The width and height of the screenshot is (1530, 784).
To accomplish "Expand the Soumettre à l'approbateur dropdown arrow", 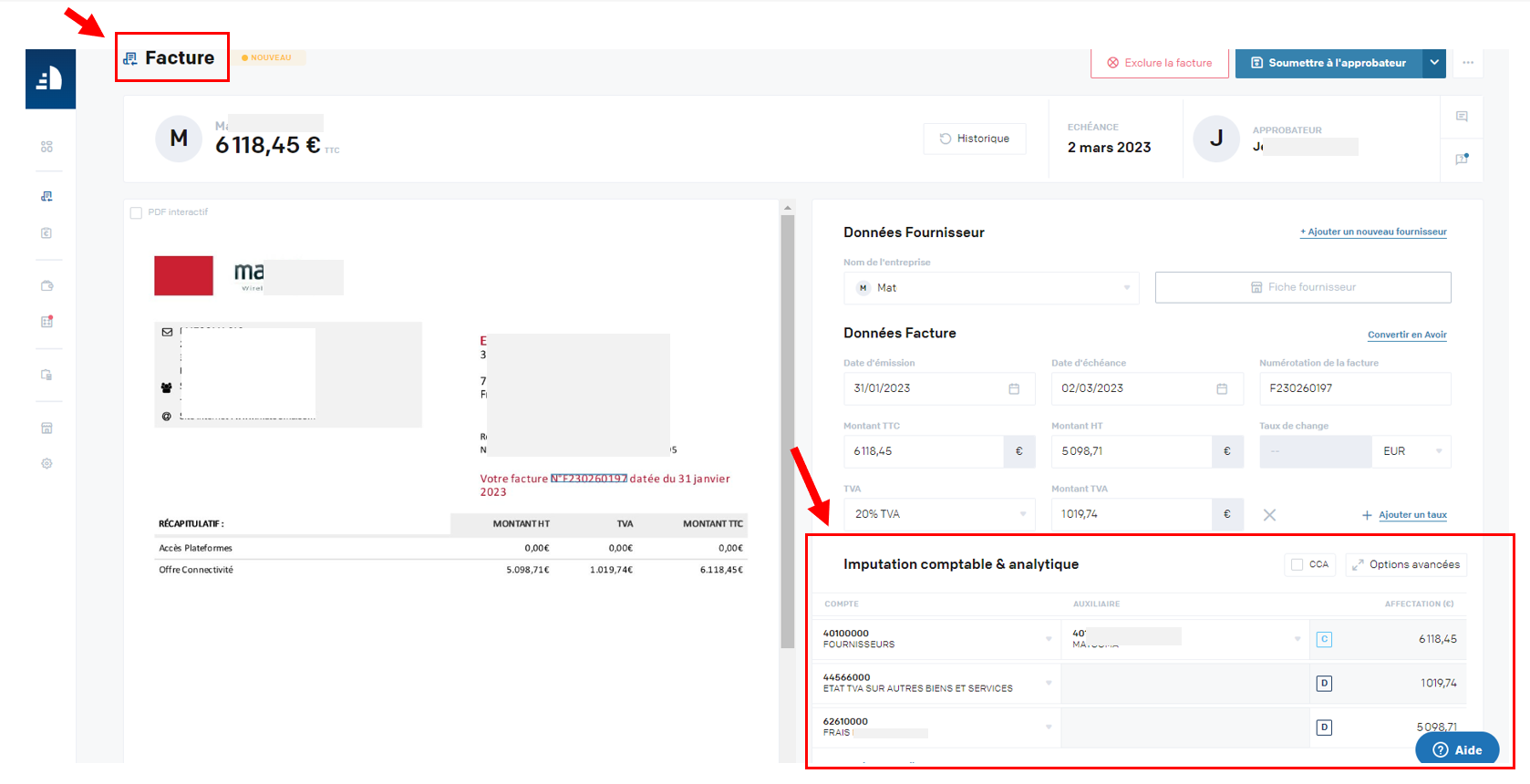I will tap(1434, 63).
